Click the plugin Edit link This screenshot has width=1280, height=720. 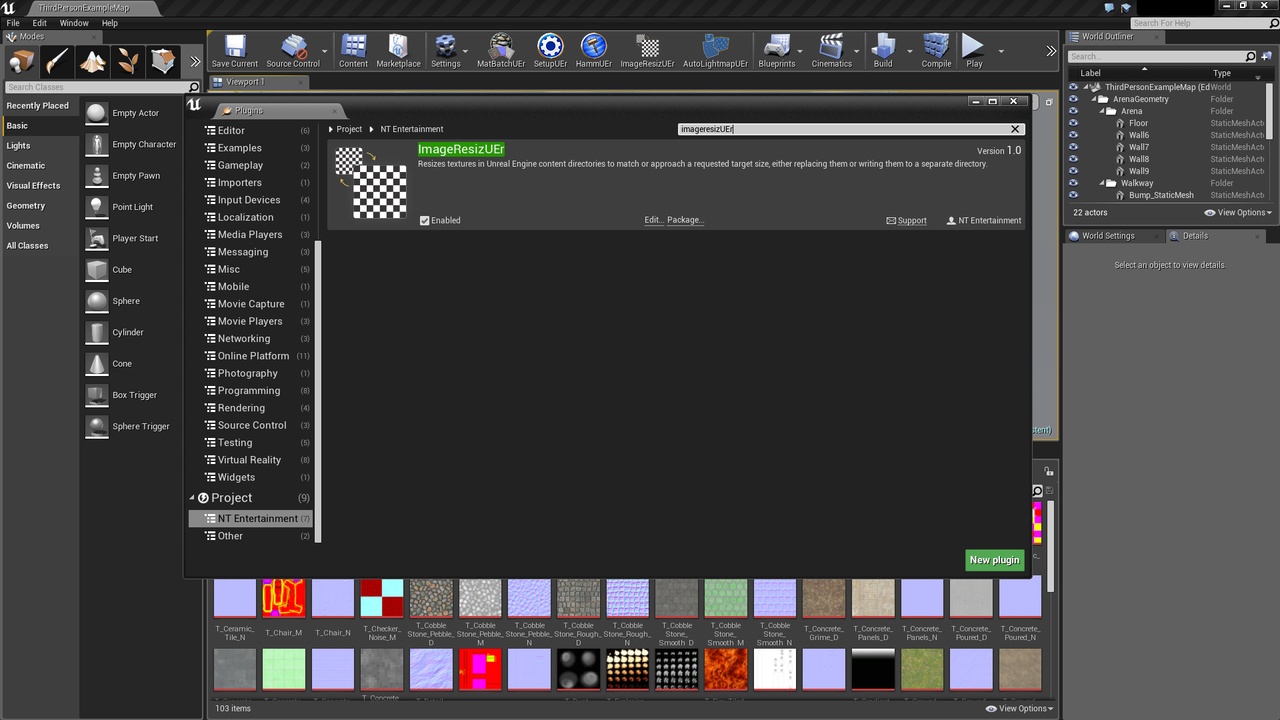pyautogui.click(x=653, y=220)
